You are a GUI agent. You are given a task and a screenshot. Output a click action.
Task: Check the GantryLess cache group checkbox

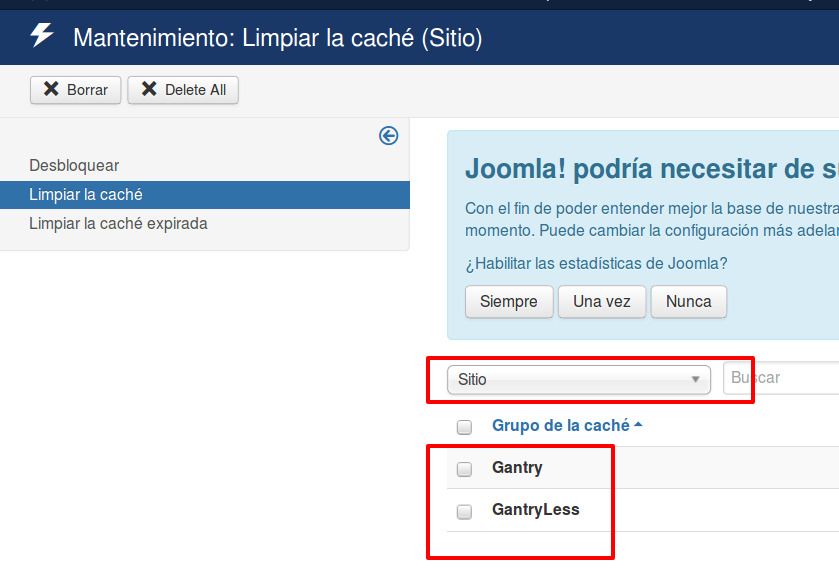tap(464, 511)
